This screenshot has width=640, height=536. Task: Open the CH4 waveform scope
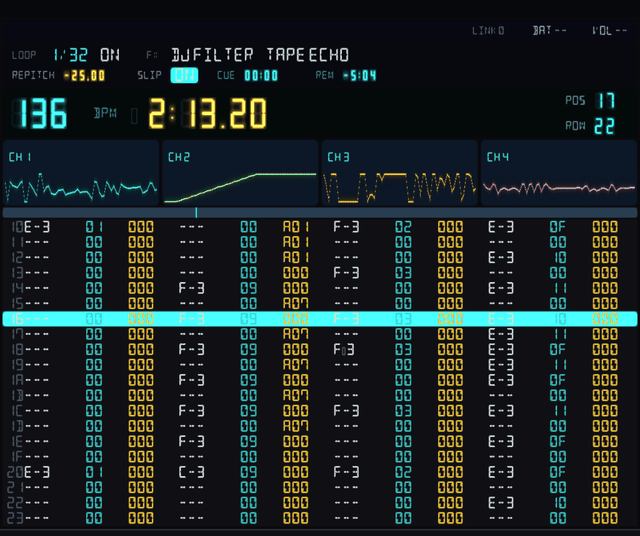(559, 173)
